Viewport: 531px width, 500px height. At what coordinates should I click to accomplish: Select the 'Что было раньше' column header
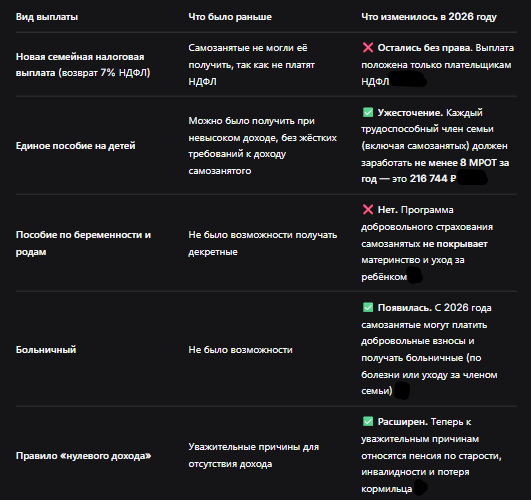pos(230,17)
